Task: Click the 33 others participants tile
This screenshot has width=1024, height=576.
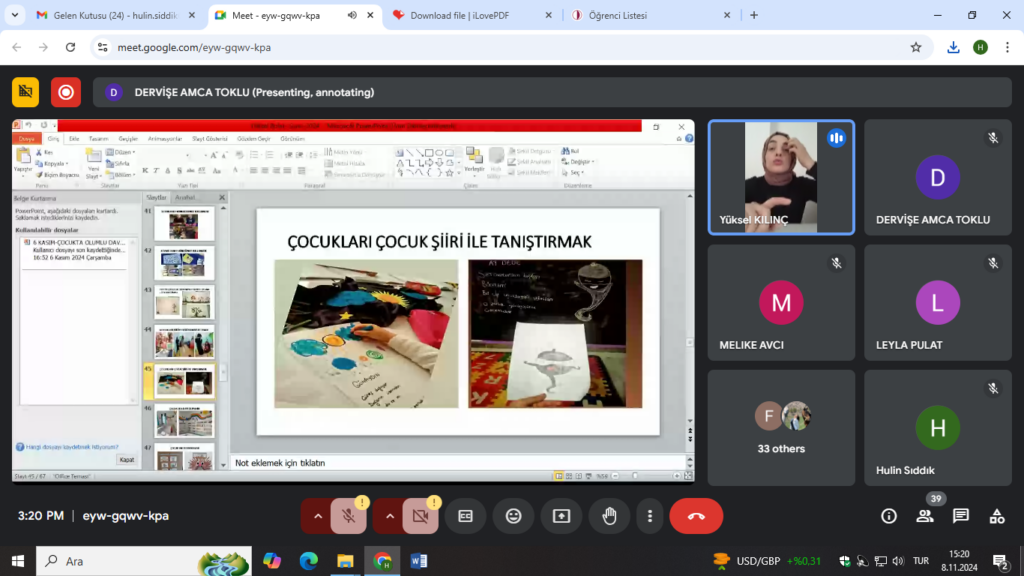Action: pos(781,429)
